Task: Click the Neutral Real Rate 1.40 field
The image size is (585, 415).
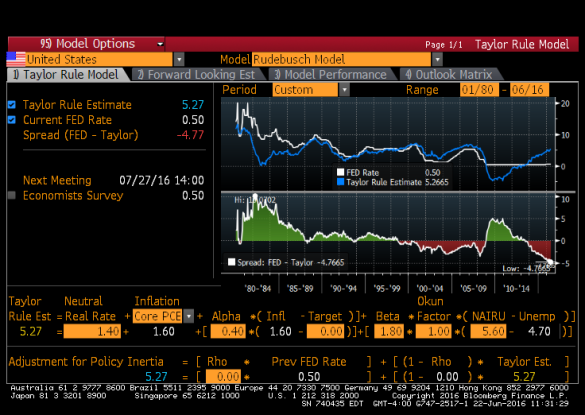Action: (x=92, y=331)
